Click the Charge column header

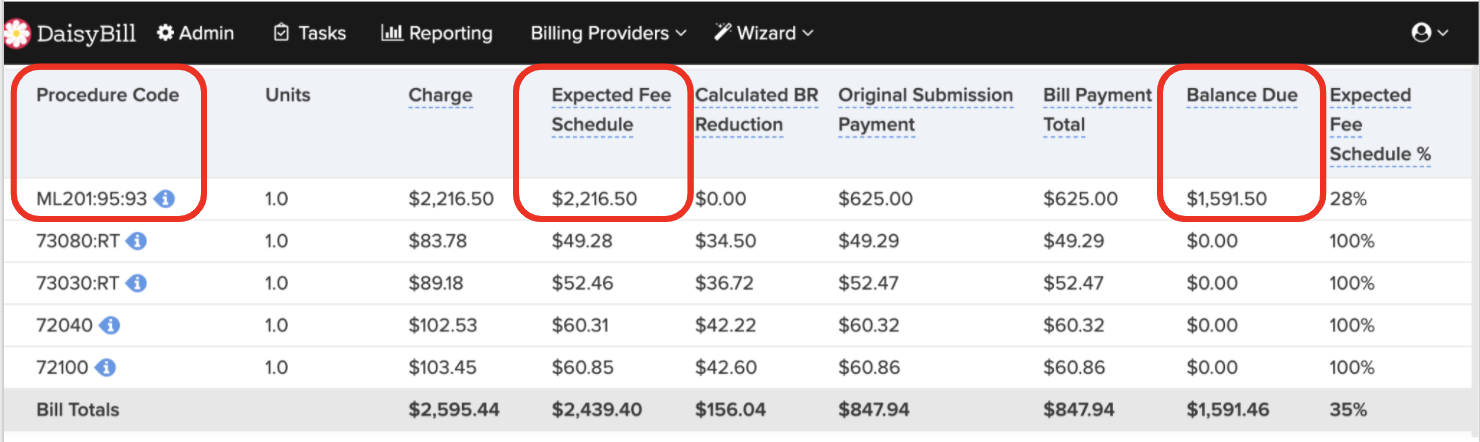(x=440, y=95)
